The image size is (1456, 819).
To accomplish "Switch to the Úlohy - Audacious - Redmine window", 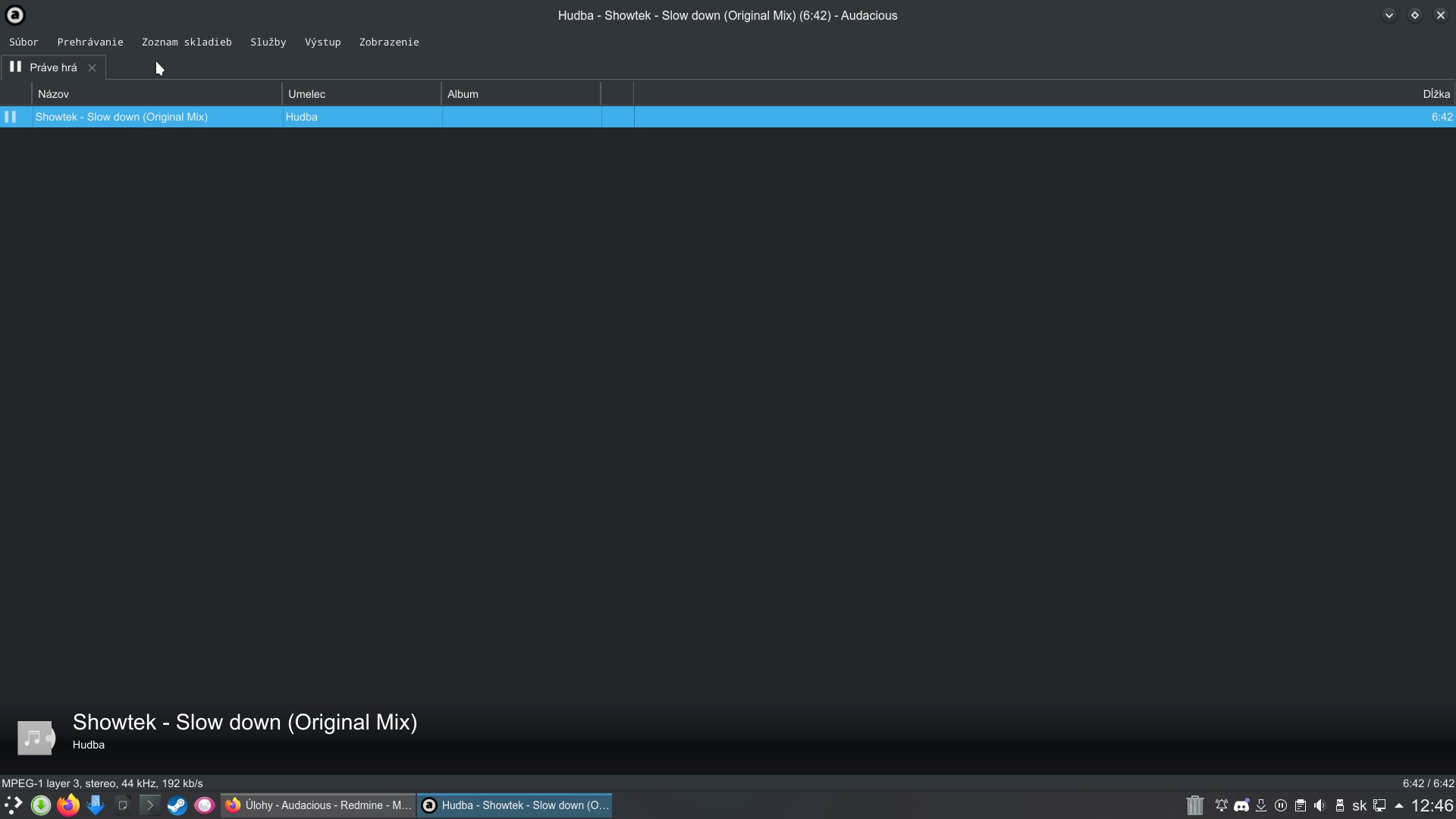I will point(318,805).
